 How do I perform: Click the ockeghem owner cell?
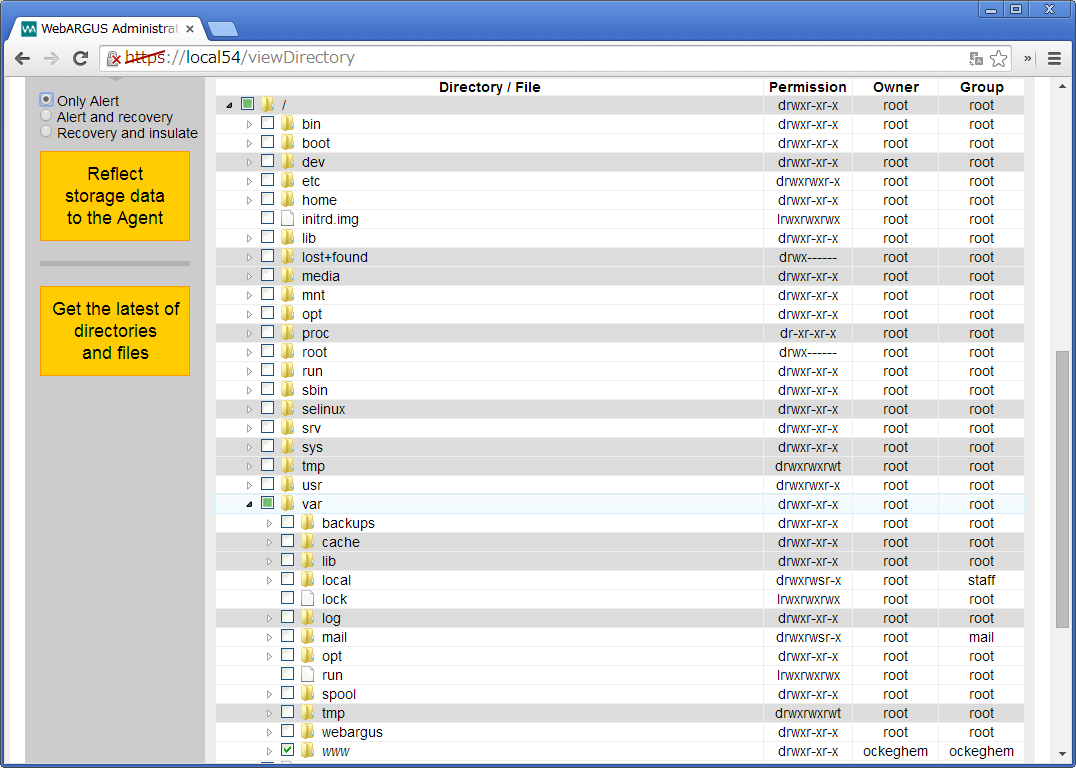tap(895, 751)
